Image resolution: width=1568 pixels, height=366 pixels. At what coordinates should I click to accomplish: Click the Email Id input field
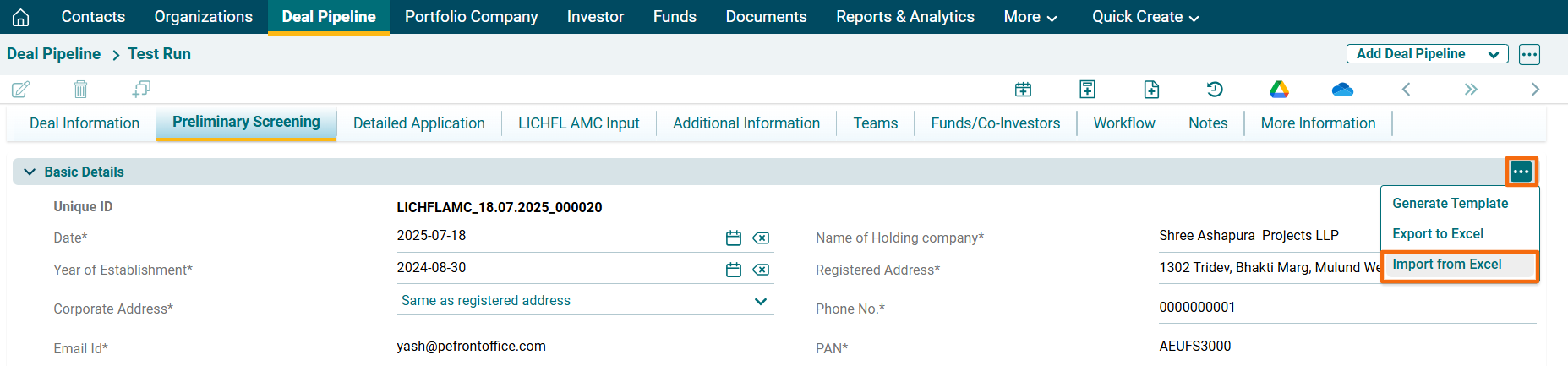pos(585,347)
